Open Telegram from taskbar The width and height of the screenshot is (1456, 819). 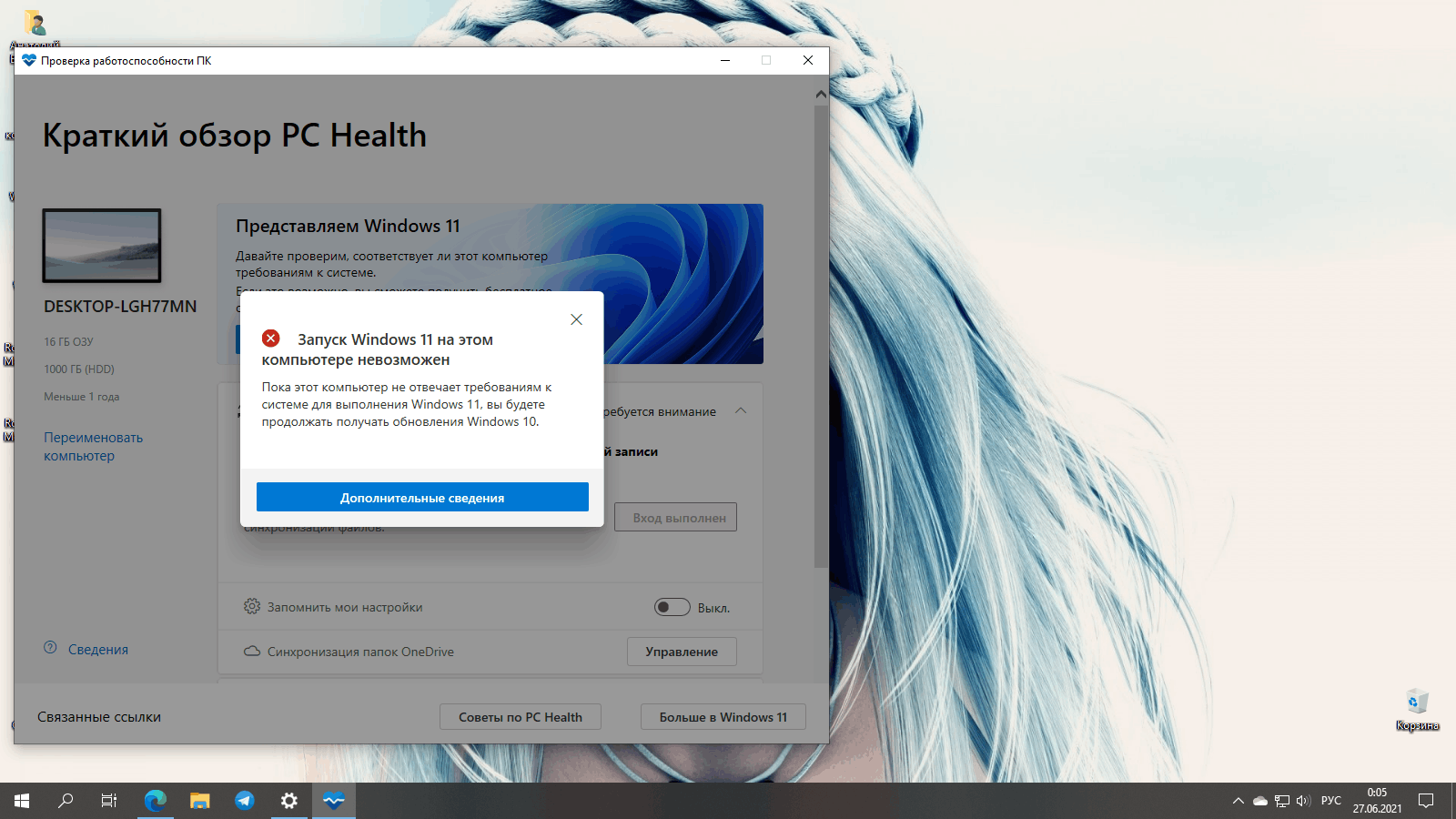[x=245, y=801]
